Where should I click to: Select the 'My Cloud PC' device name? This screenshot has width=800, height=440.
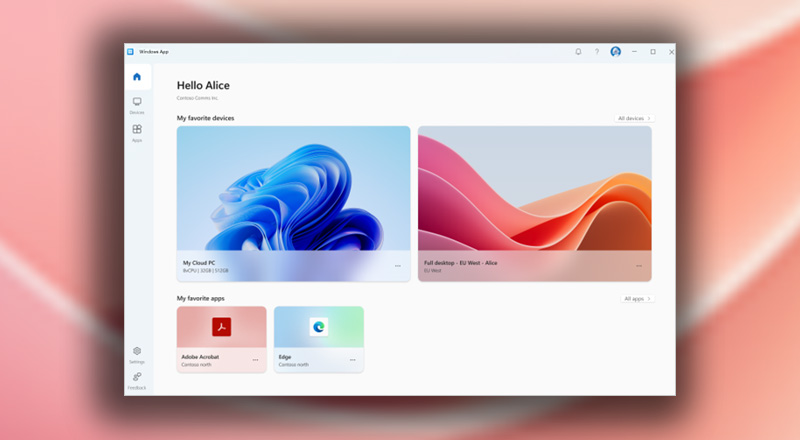(x=199, y=263)
